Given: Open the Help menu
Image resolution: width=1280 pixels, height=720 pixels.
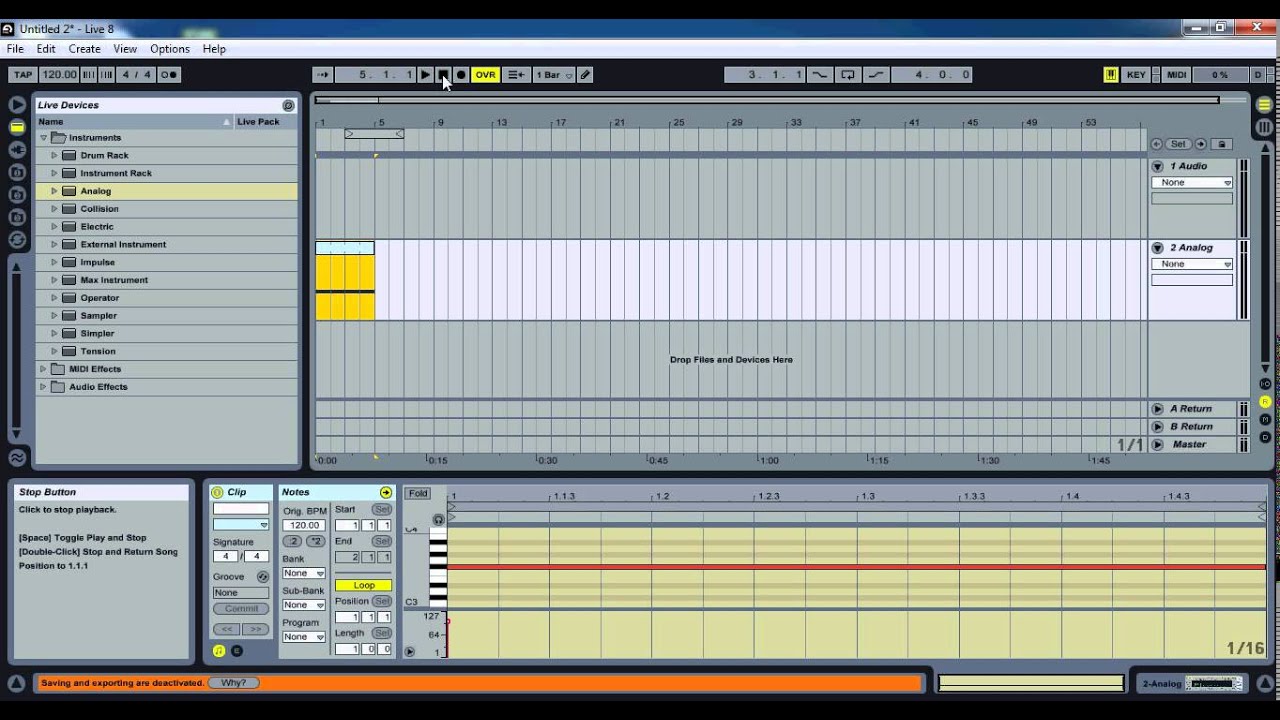Looking at the screenshot, I should tap(214, 48).
